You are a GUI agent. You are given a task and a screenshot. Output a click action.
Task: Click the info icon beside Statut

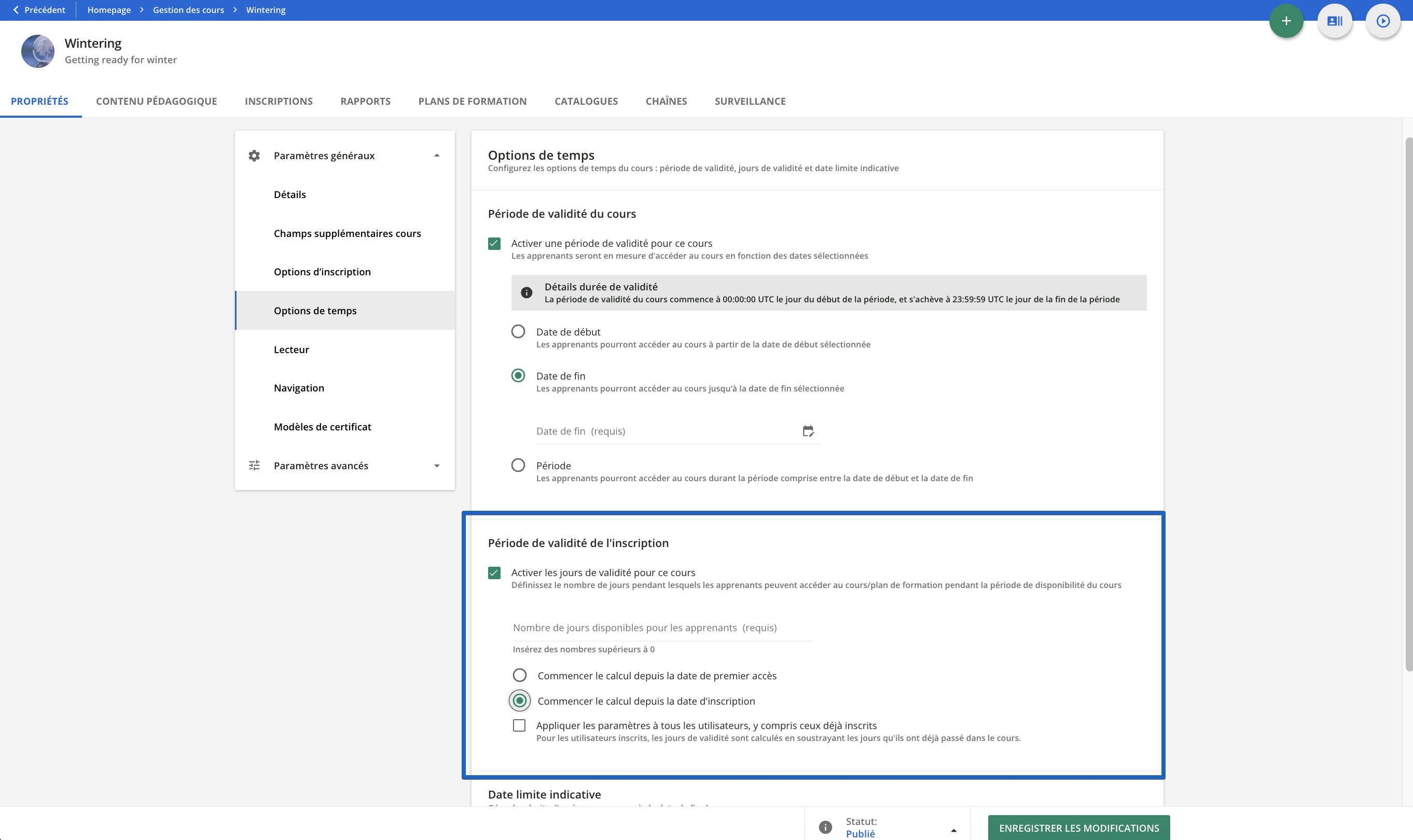pyautogui.click(x=825, y=827)
